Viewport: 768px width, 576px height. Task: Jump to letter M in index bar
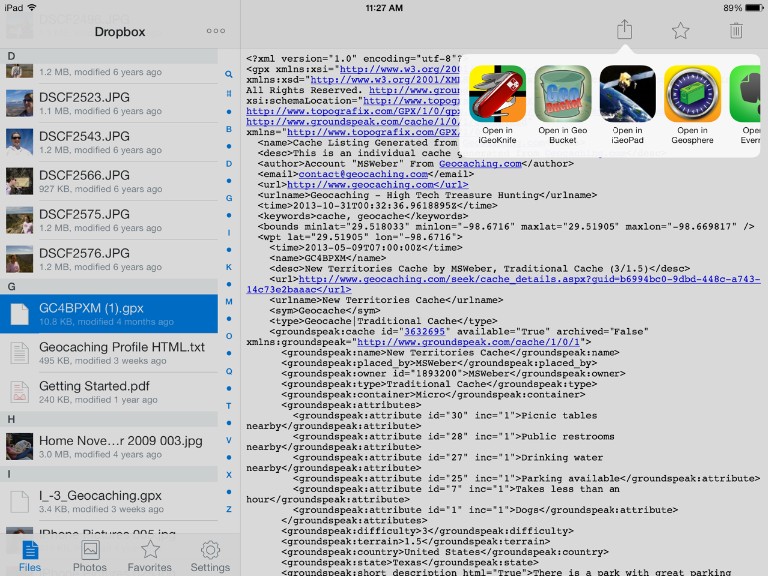click(x=229, y=302)
